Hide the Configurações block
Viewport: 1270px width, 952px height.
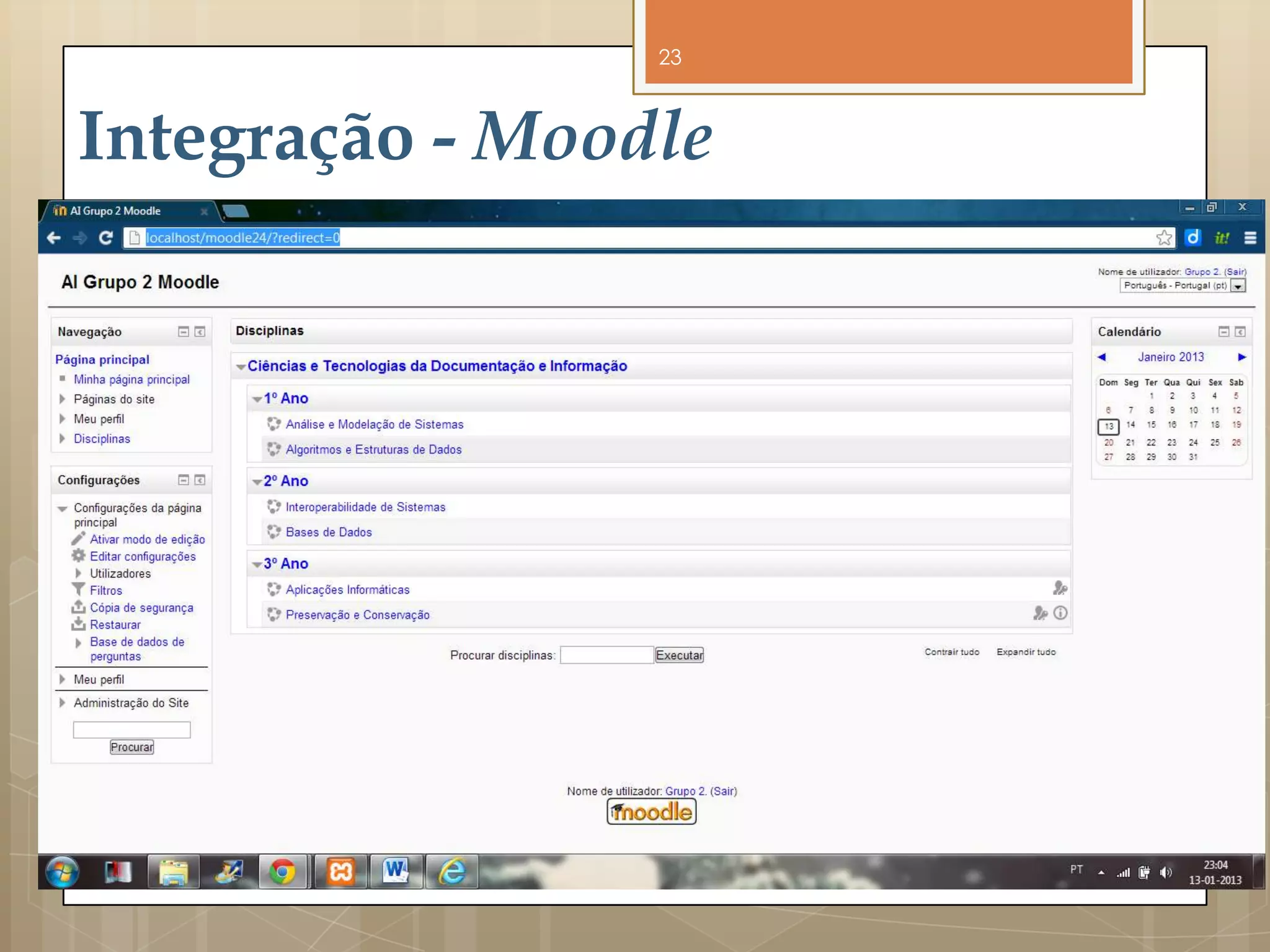[184, 480]
